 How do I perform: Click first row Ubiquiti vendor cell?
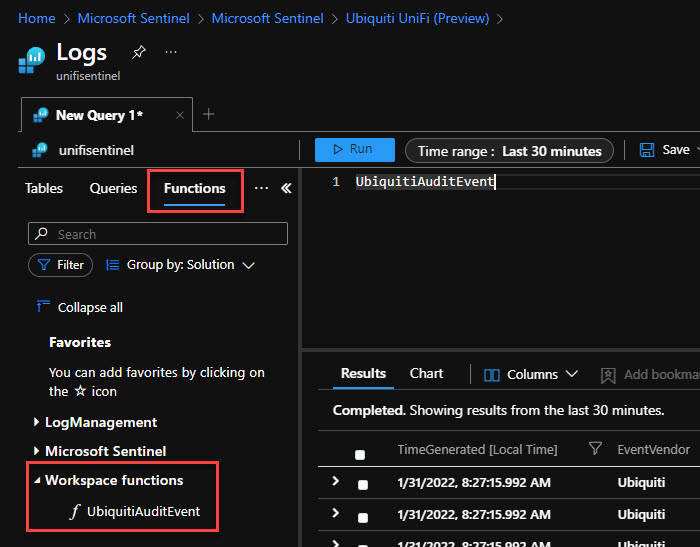(641, 482)
